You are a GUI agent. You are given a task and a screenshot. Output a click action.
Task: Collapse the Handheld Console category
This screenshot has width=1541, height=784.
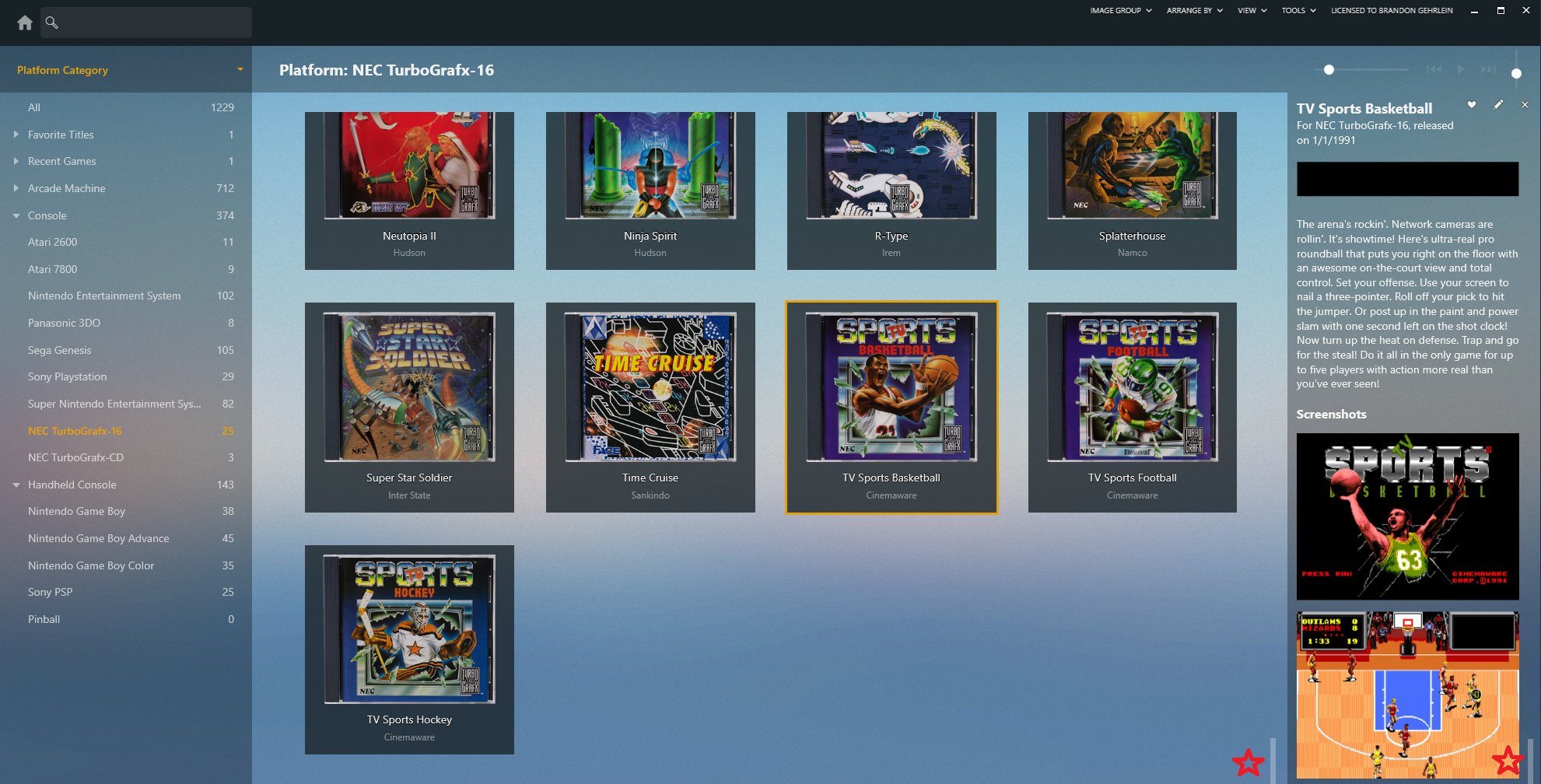16,485
